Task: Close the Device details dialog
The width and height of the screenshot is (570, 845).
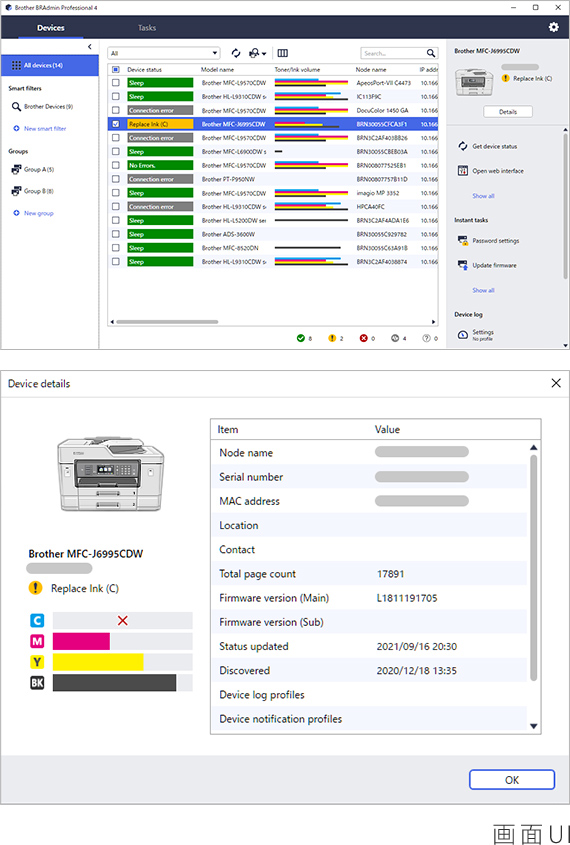Action: point(556,383)
